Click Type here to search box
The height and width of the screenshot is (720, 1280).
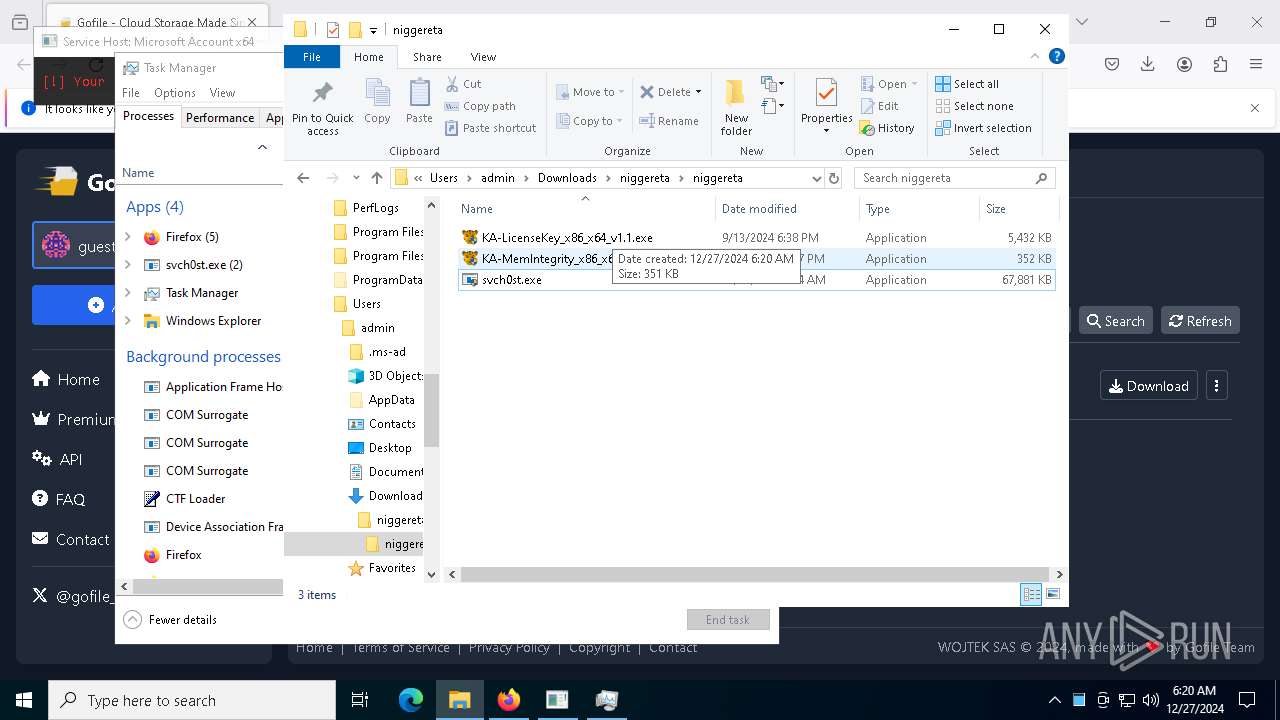192,700
